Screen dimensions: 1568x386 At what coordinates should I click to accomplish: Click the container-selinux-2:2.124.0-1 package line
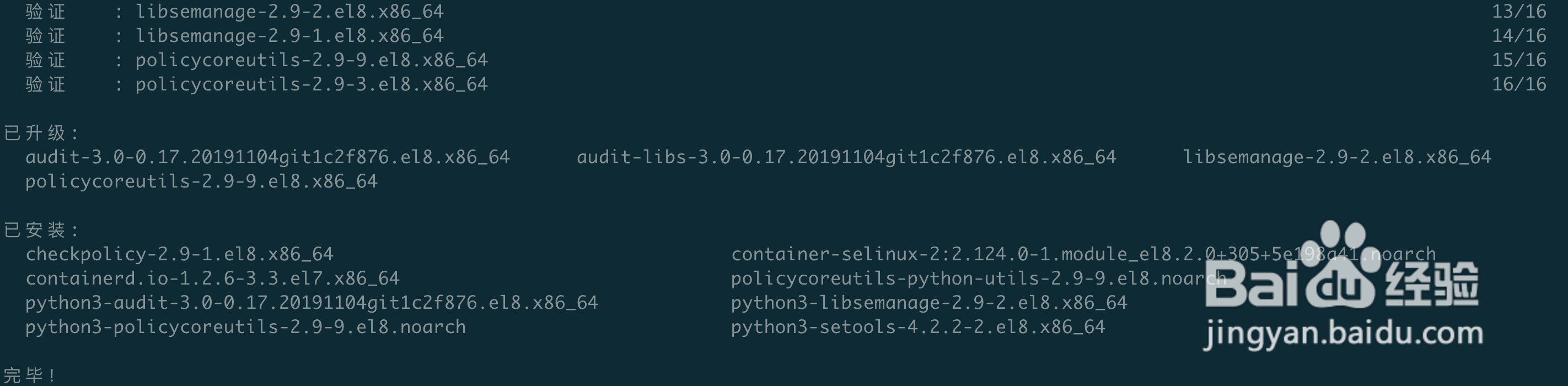(1083, 254)
